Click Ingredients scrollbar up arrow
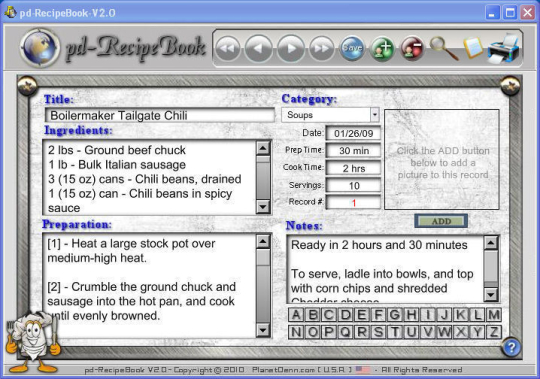 [x=263, y=148]
